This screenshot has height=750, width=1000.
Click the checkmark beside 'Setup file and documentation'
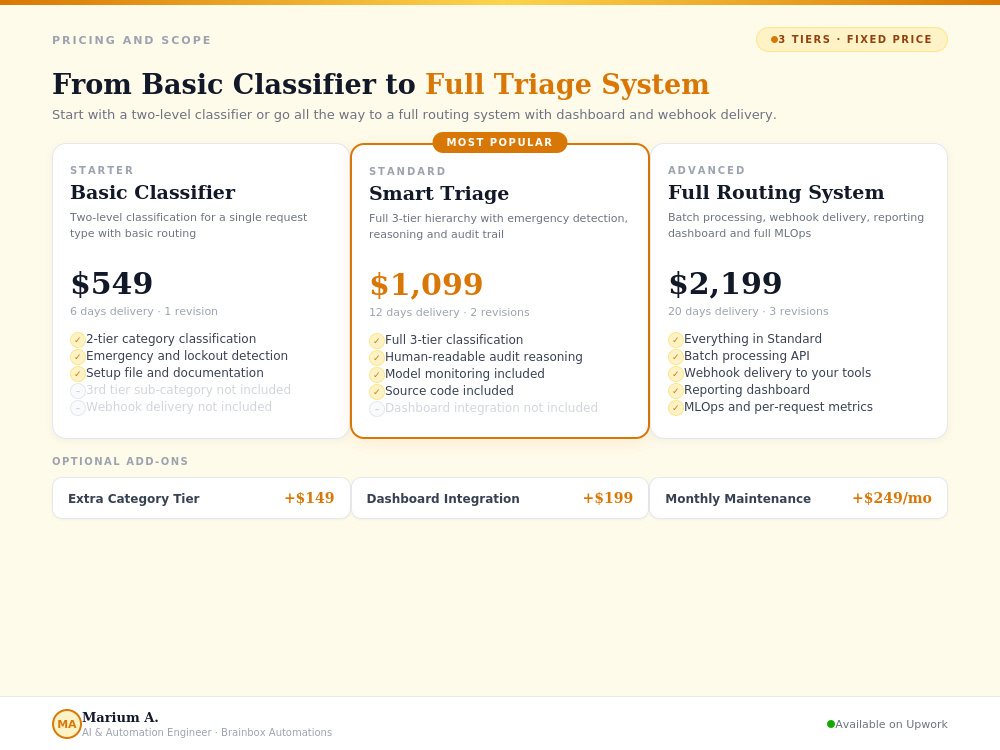tap(78, 373)
